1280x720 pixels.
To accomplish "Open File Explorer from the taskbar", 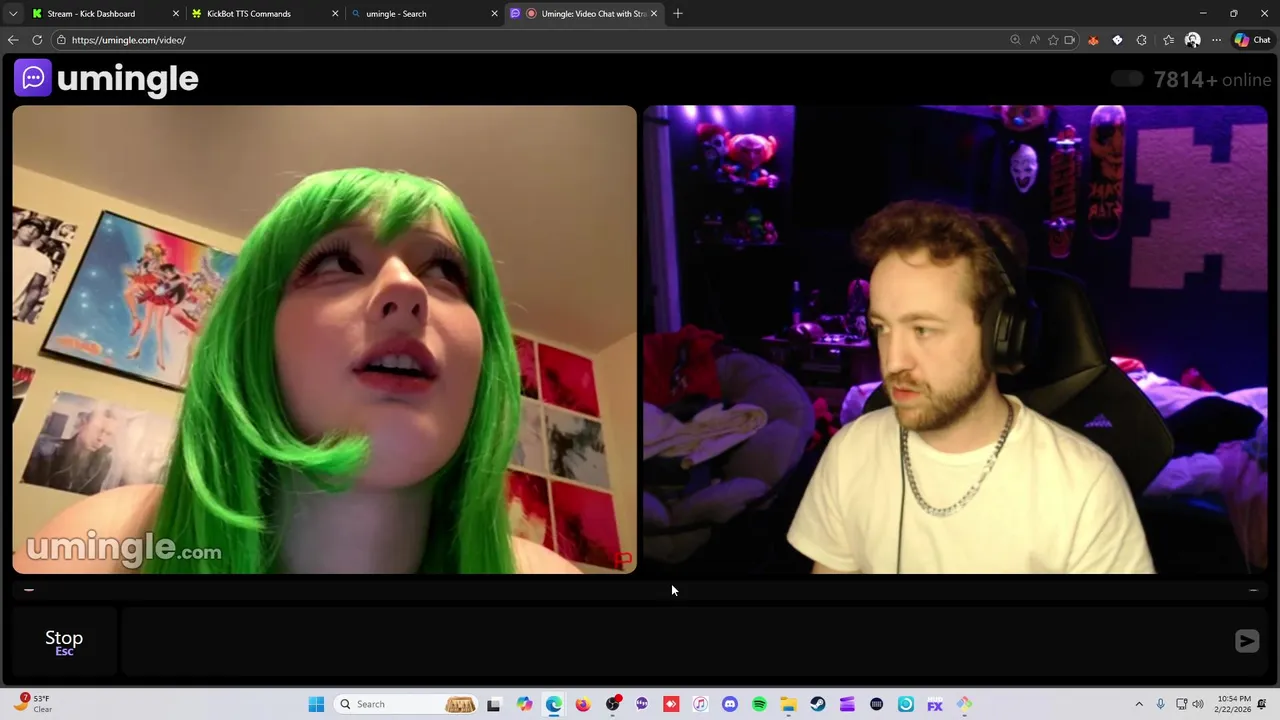I will point(788,704).
